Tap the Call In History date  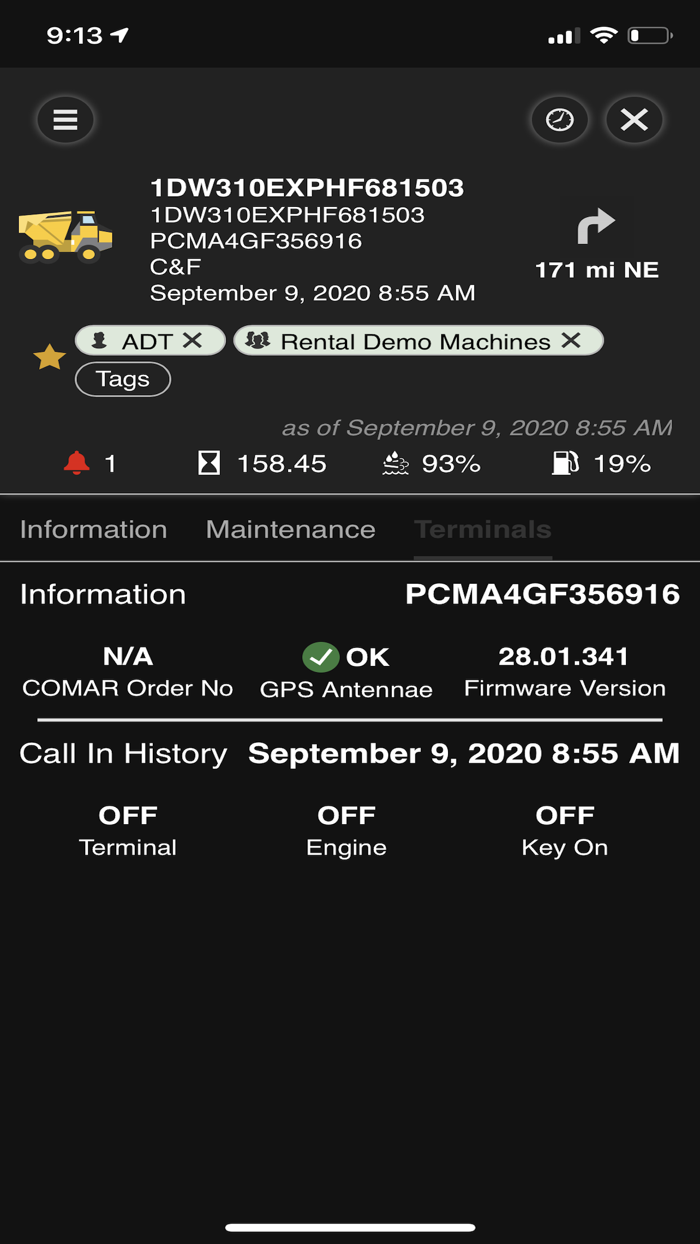463,753
